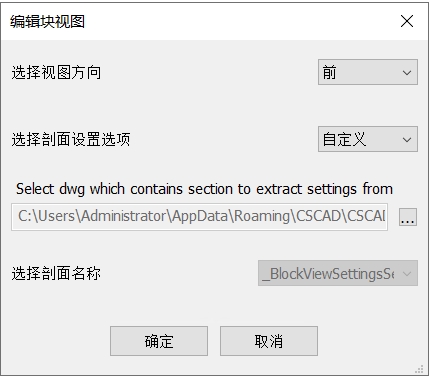This screenshot has height=376, width=429.
Task: Click the 选择剖面名称 label
Action: [56, 273]
